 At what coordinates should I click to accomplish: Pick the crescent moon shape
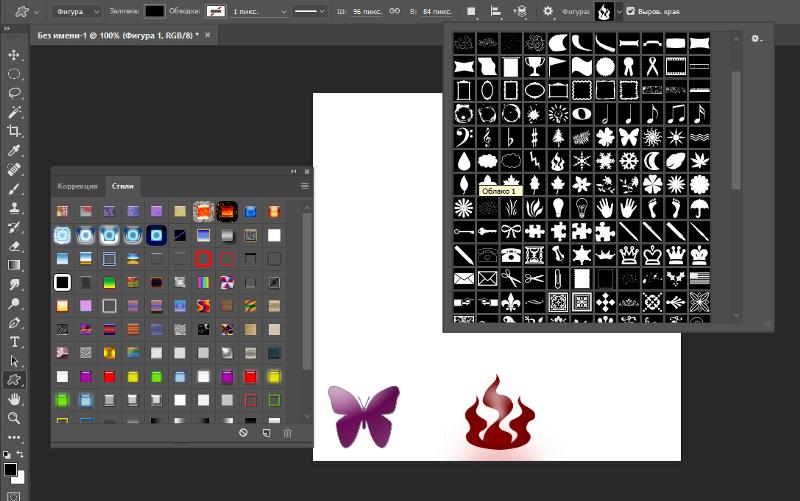[x=652, y=161]
